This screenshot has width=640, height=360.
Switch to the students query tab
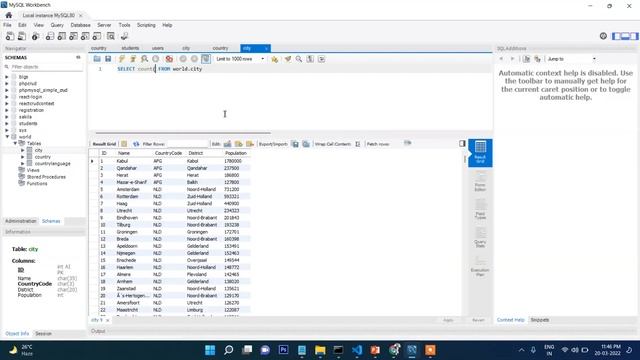tap(130, 48)
